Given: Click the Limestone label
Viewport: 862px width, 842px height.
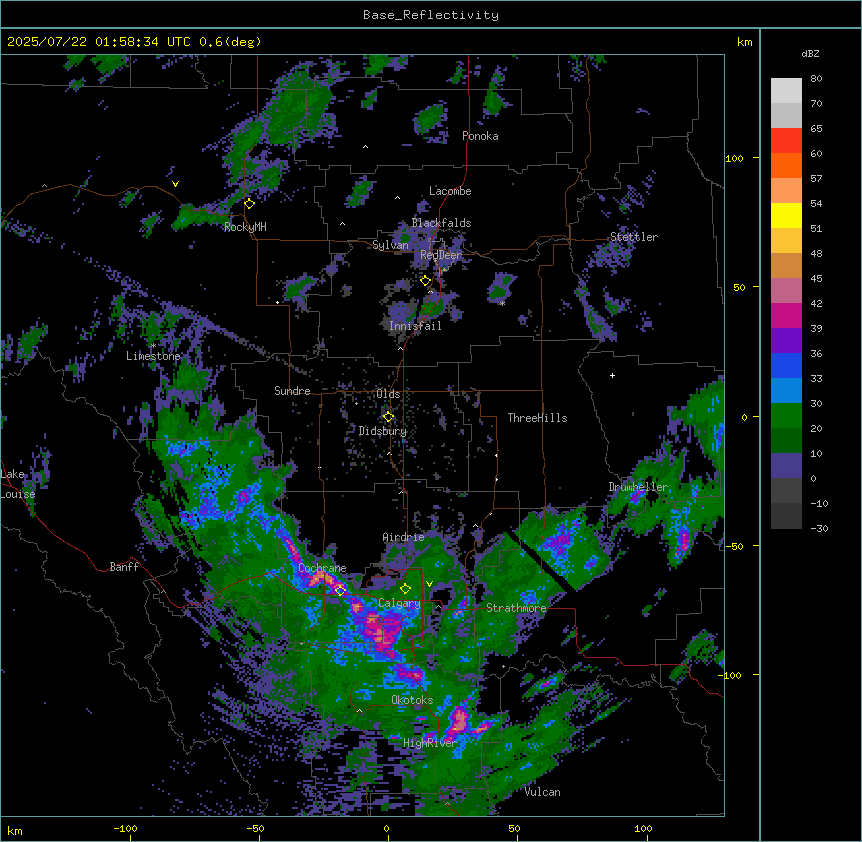Looking at the screenshot, I should click(153, 356).
